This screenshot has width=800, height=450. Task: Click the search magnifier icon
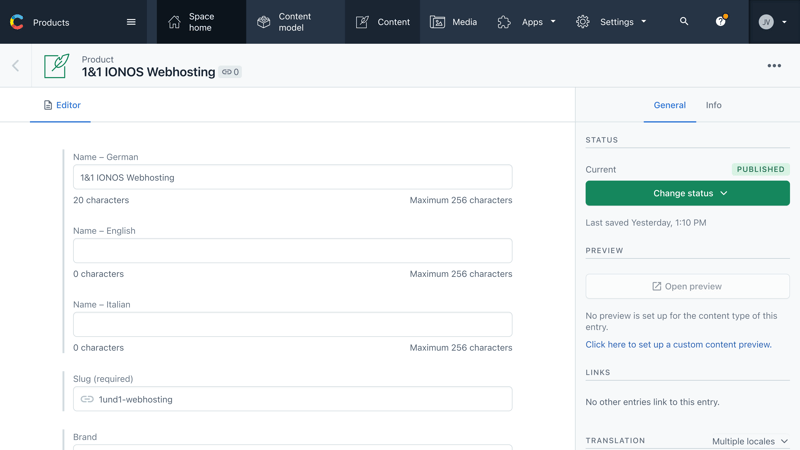pos(684,21)
